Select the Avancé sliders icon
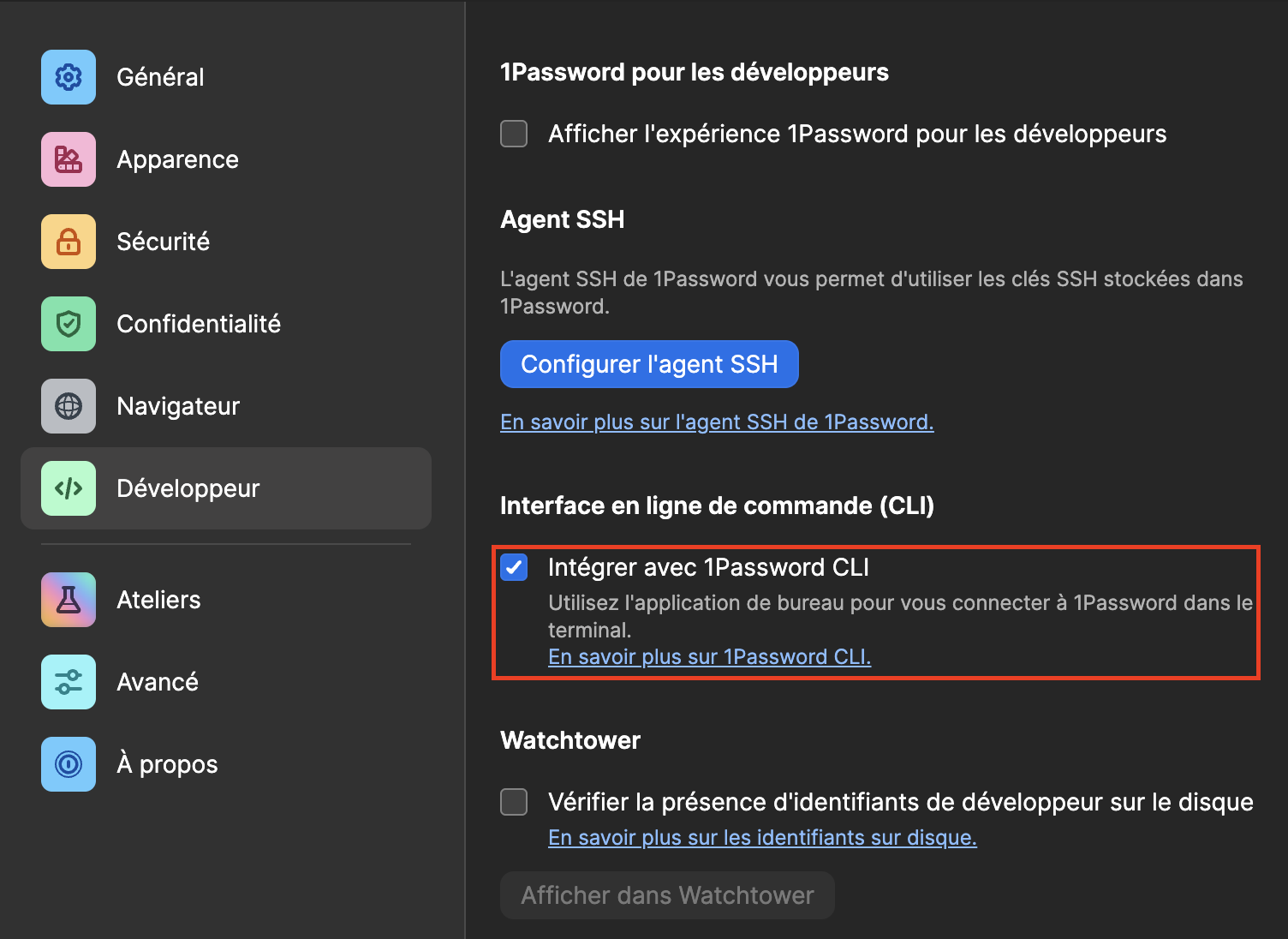 tap(68, 682)
